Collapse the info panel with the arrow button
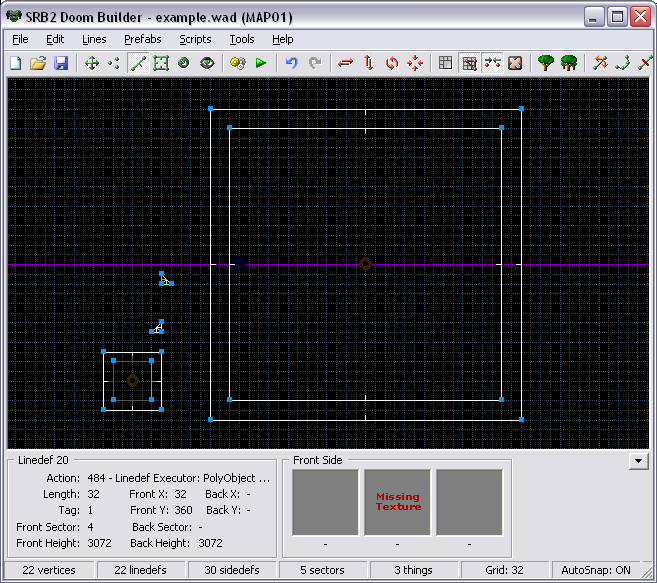This screenshot has width=657, height=583. pyautogui.click(x=637, y=461)
